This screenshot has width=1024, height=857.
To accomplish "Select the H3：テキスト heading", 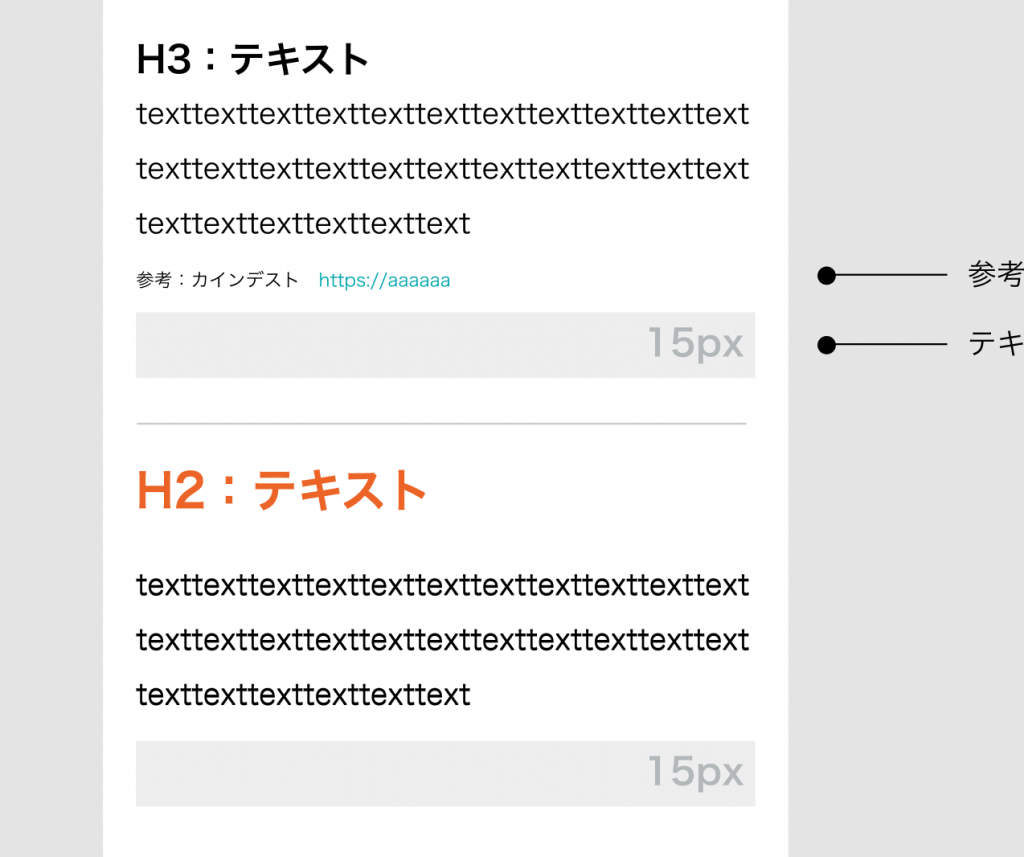I will coord(253,59).
